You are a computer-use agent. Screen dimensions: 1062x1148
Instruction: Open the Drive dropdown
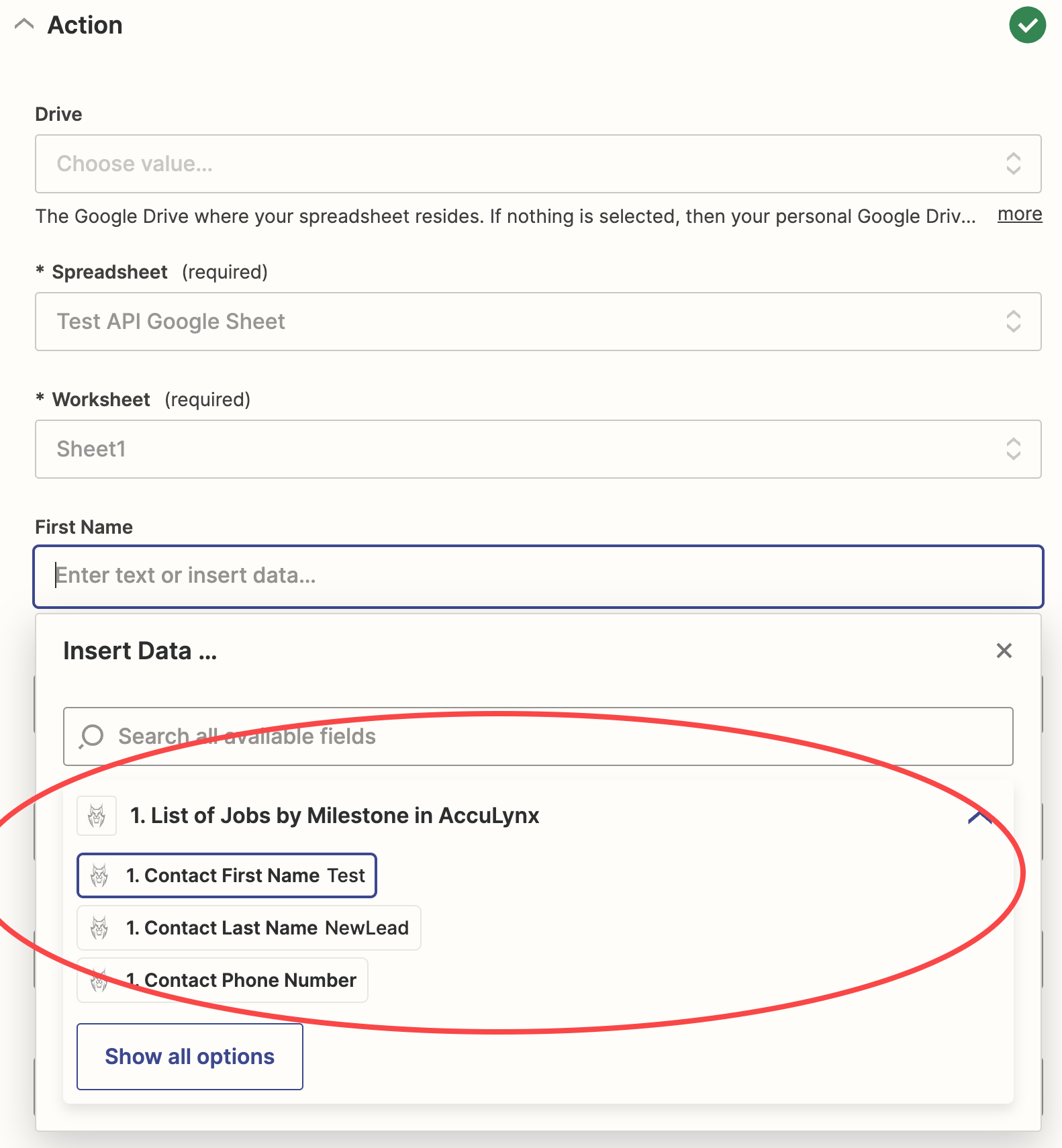pos(538,164)
